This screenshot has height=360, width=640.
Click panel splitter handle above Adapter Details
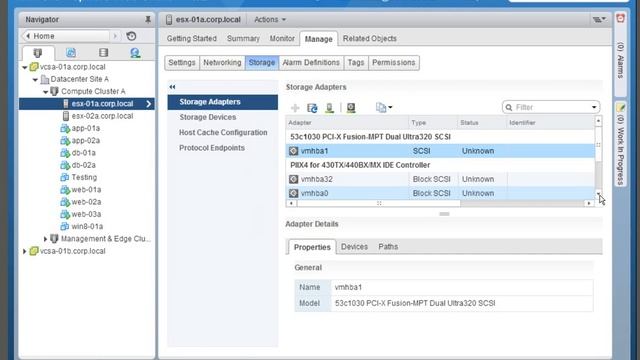point(444,214)
